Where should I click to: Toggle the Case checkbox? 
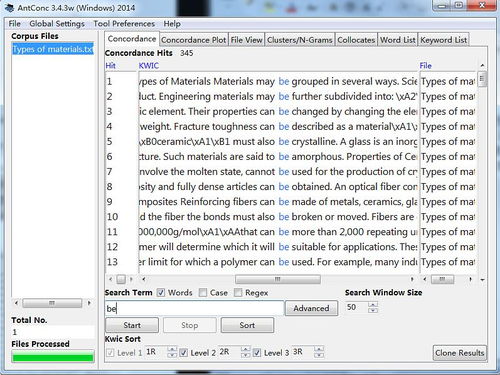pyautogui.click(x=203, y=293)
